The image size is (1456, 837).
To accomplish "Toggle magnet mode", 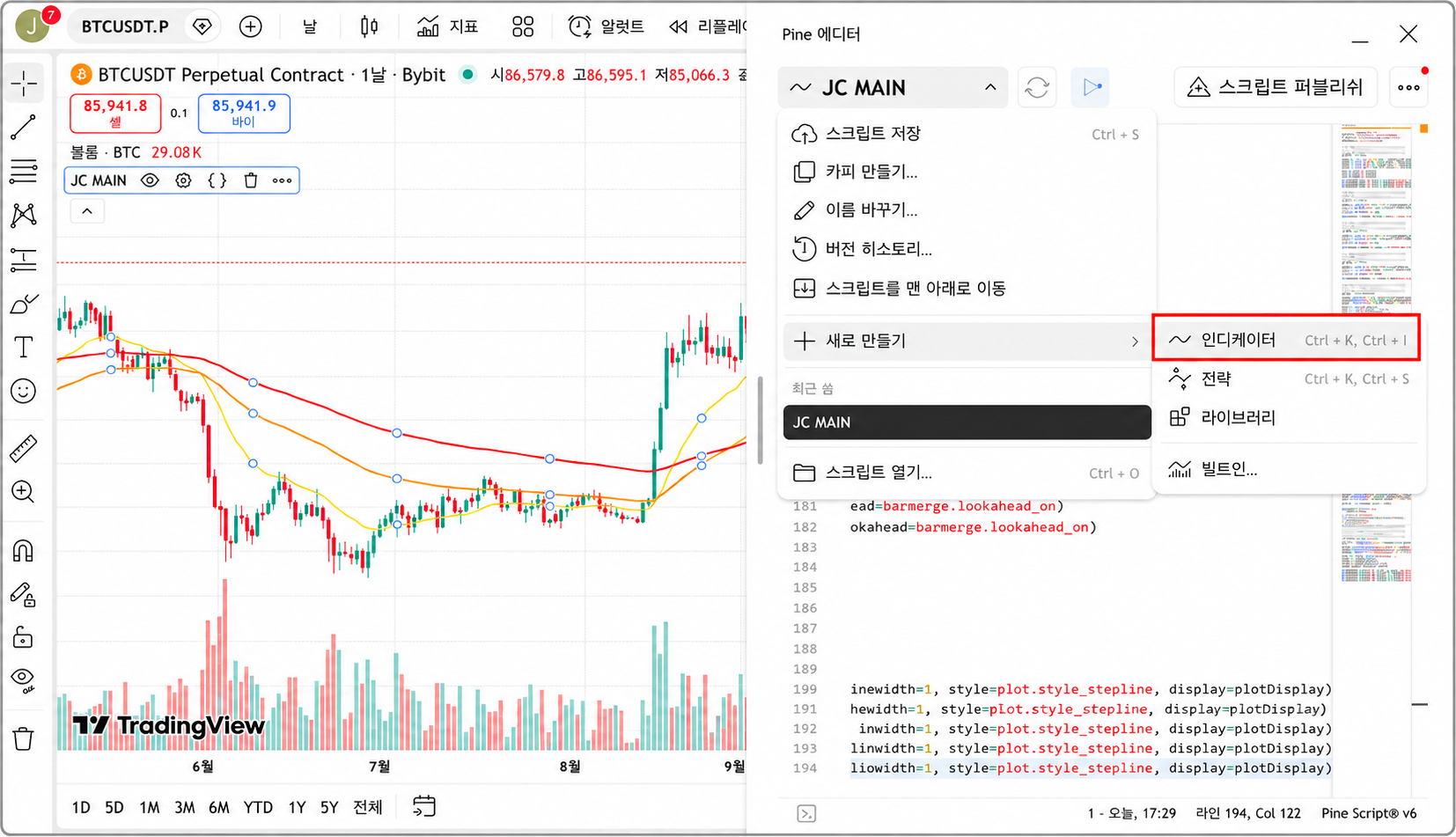I will coord(24,551).
